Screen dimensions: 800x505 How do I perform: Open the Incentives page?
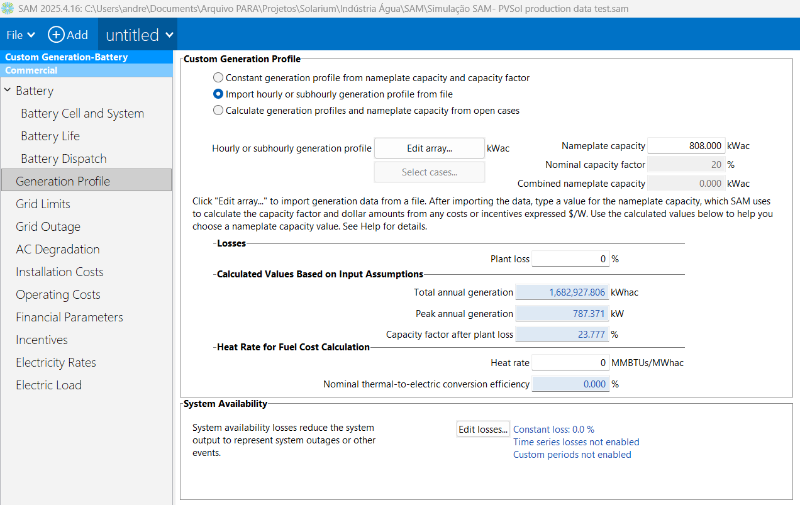pos(41,340)
